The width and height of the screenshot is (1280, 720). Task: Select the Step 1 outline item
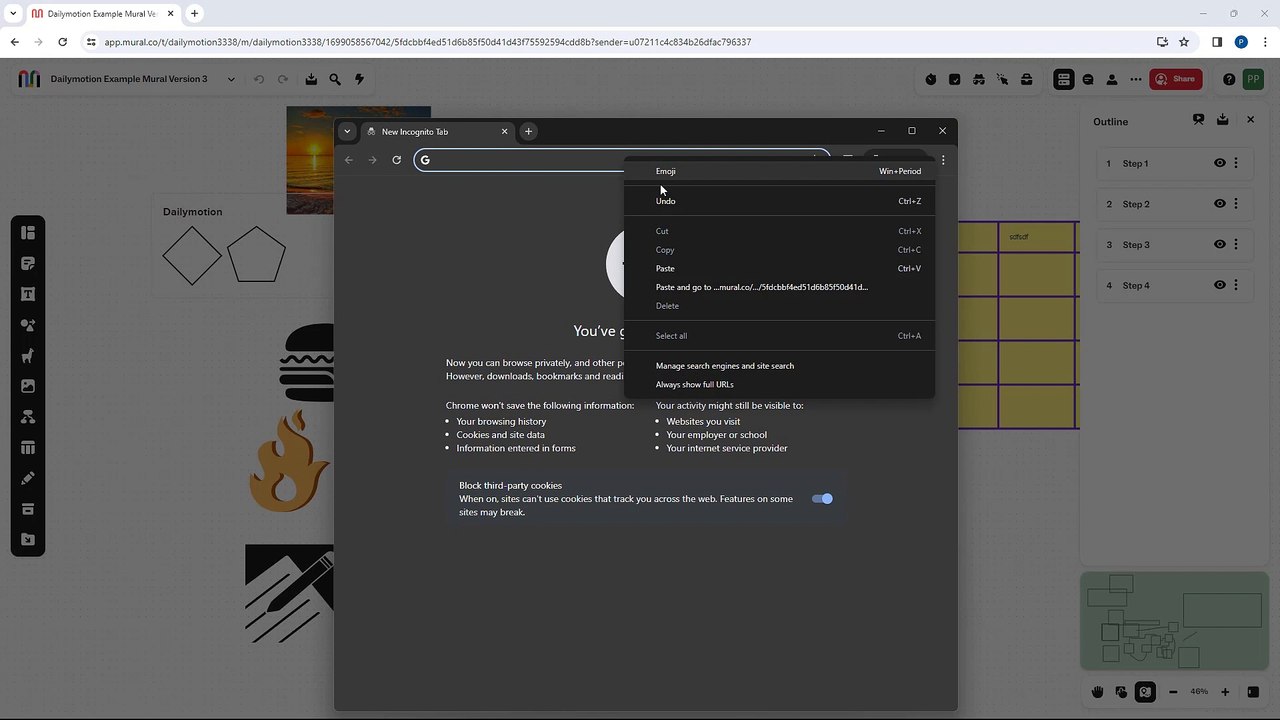point(1173,163)
